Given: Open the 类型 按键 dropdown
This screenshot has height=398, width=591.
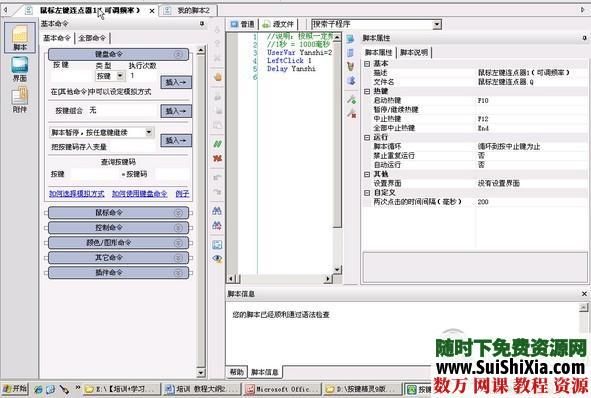Looking at the screenshot, I should (x=120, y=76).
